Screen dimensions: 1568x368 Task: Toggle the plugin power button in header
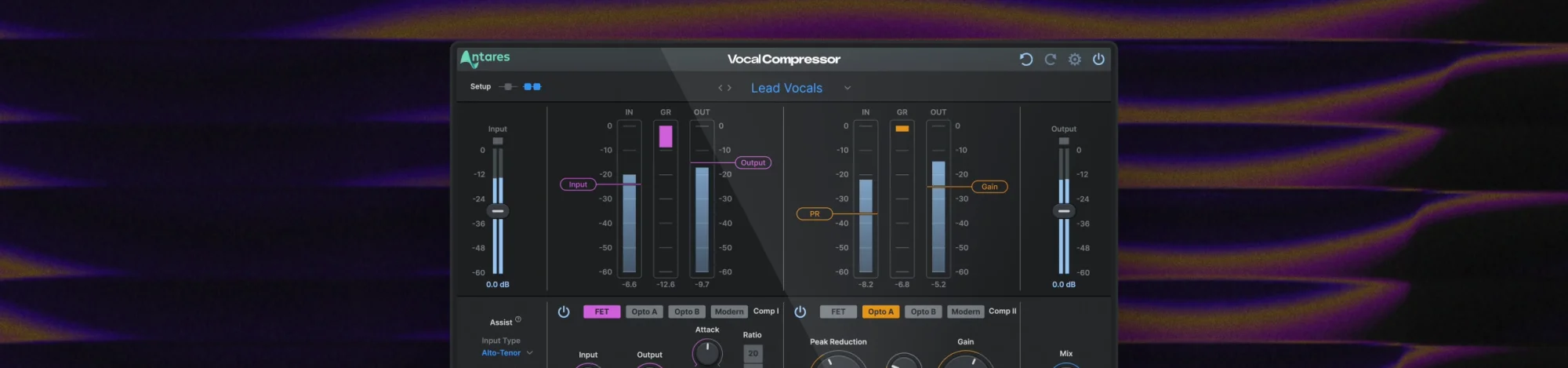(1098, 59)
